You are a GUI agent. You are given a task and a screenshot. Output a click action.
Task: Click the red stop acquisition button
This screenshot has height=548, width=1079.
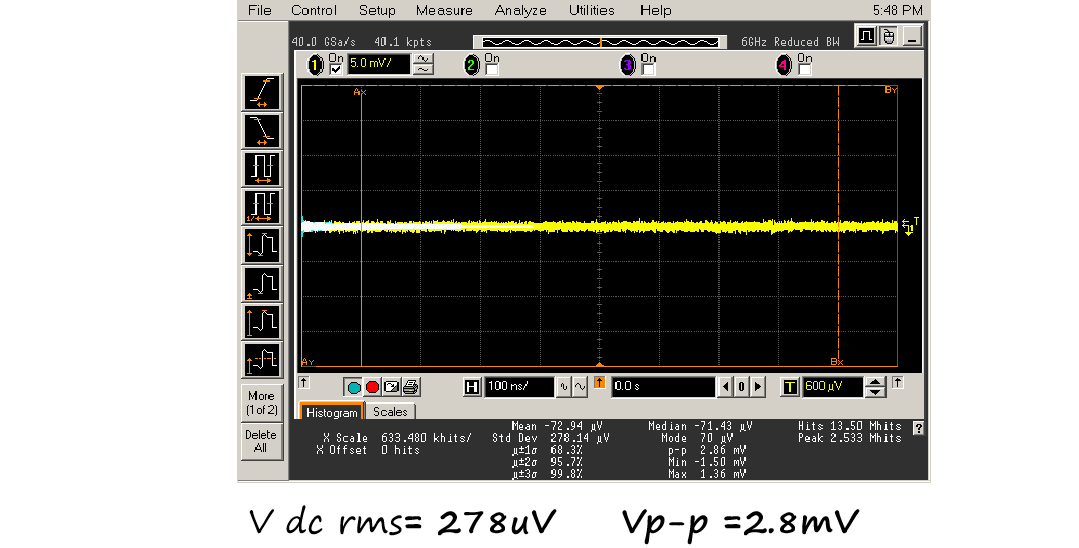(x=373, y=387)
